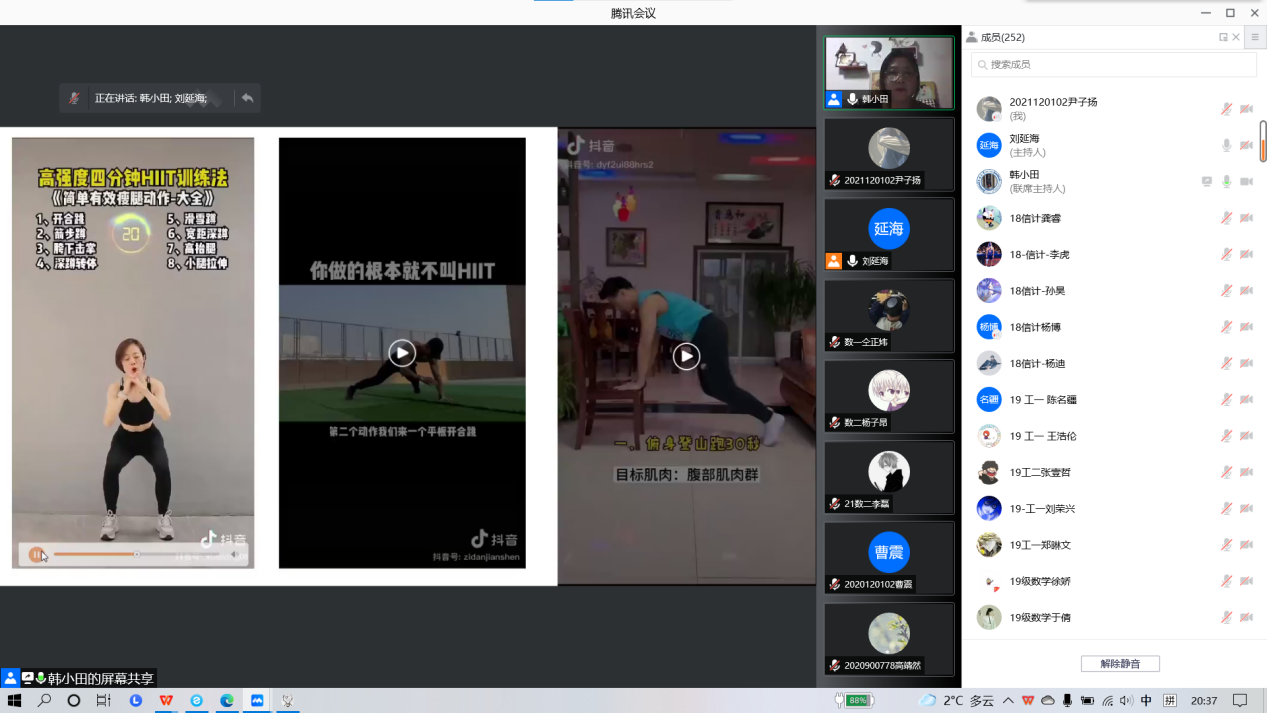Select 18-信计-李虎 in the member list

(x=1040, y=255)
